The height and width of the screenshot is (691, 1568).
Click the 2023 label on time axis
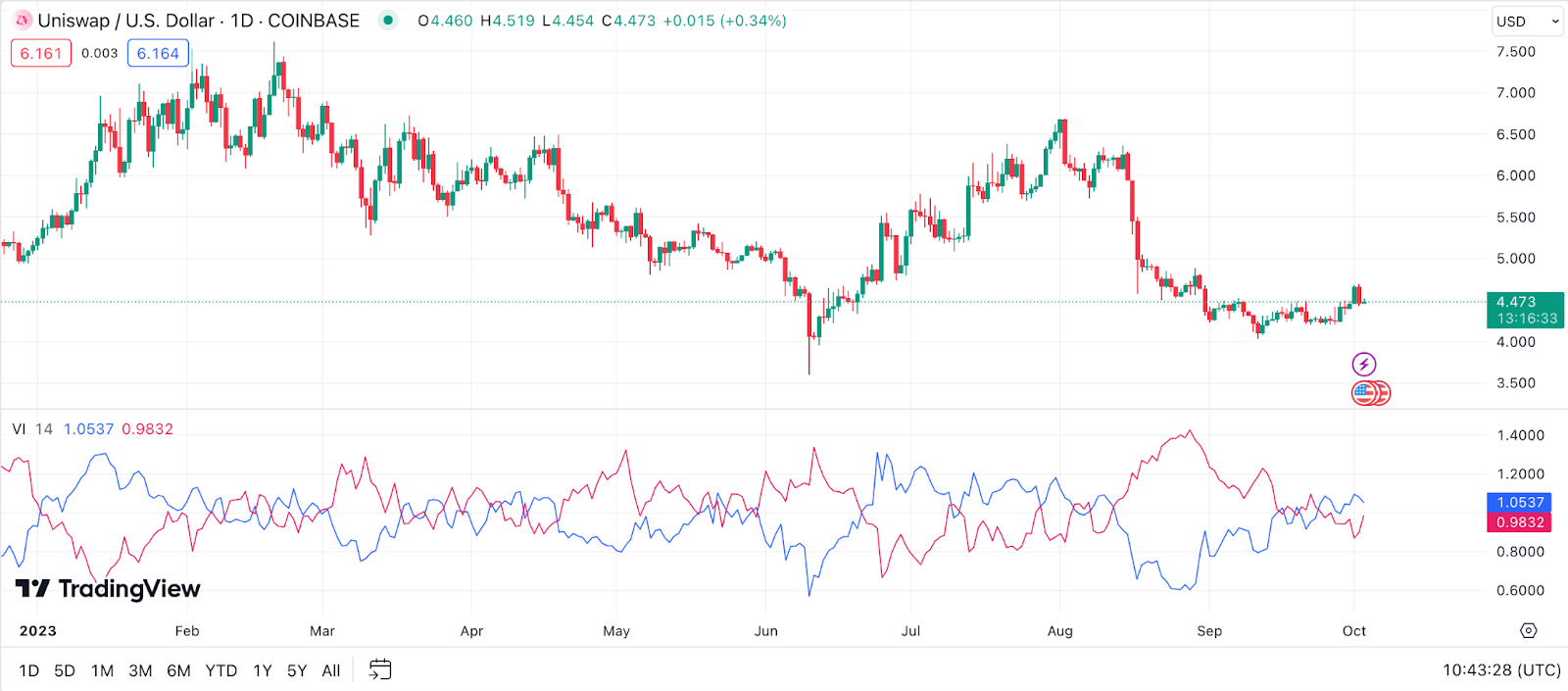point(38,631)
